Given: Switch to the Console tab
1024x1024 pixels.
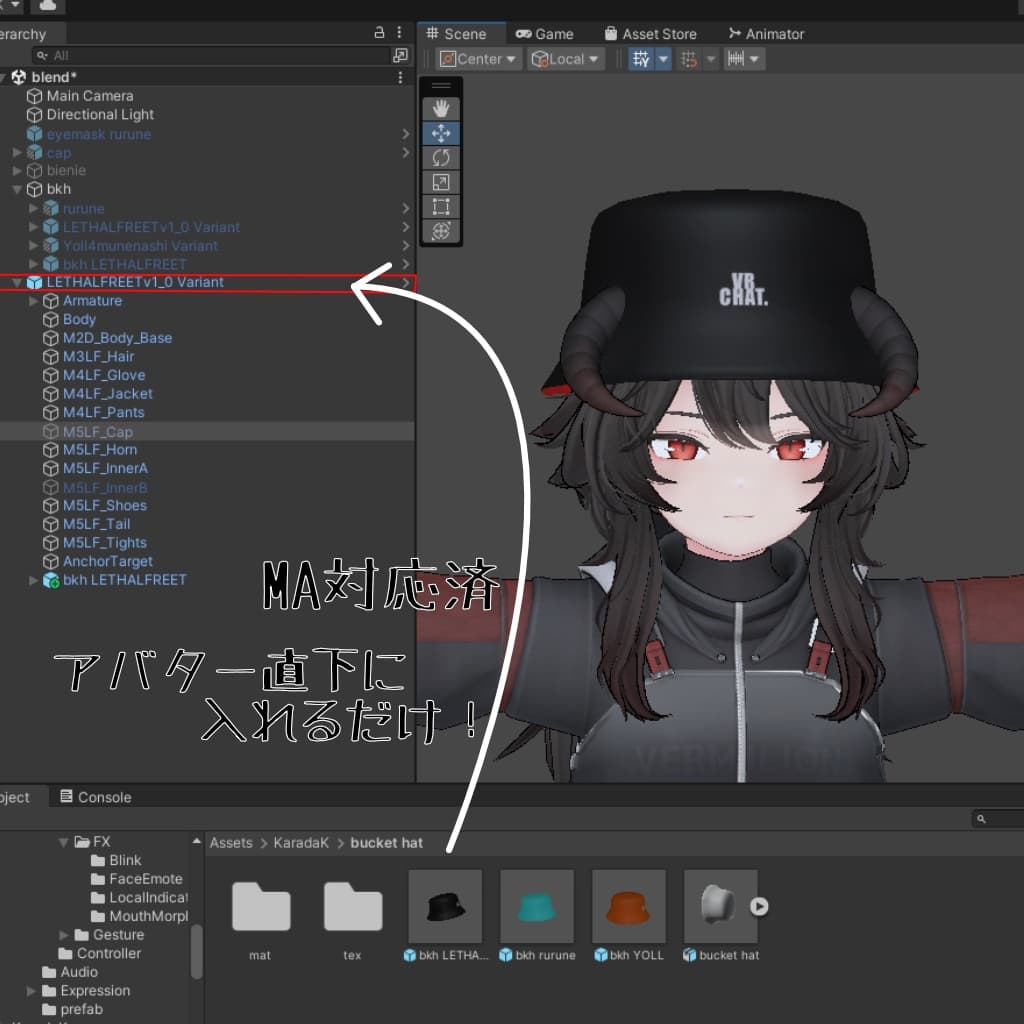Looking at the screenshot, I should click(95, 797).
